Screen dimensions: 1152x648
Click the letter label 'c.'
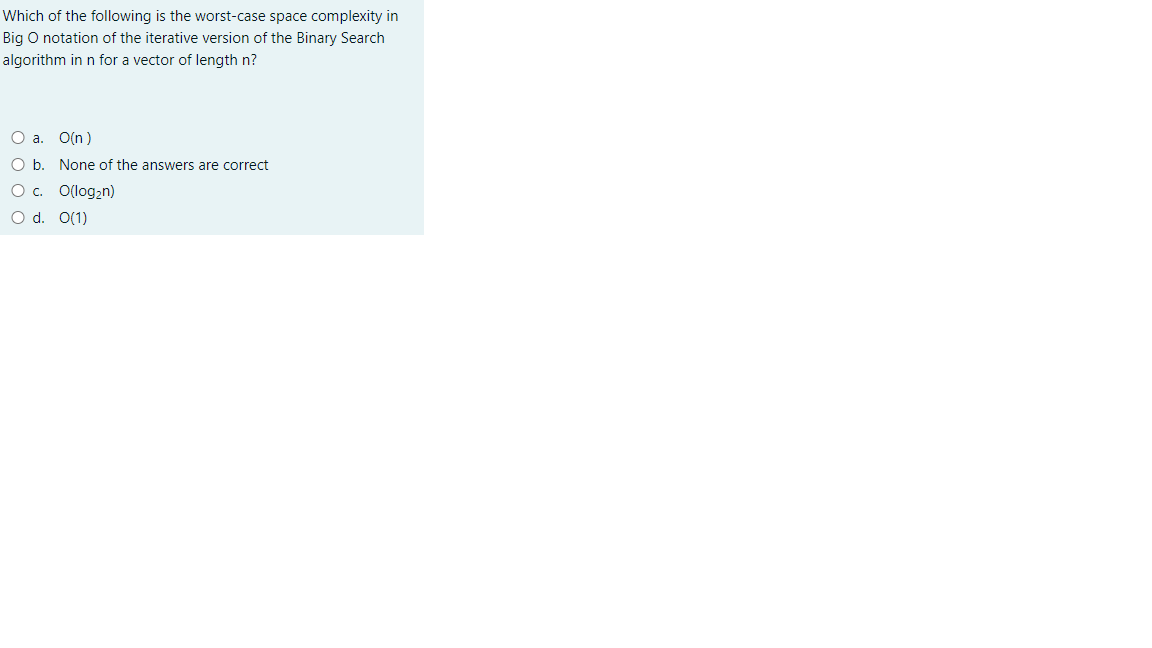(37, 191)
